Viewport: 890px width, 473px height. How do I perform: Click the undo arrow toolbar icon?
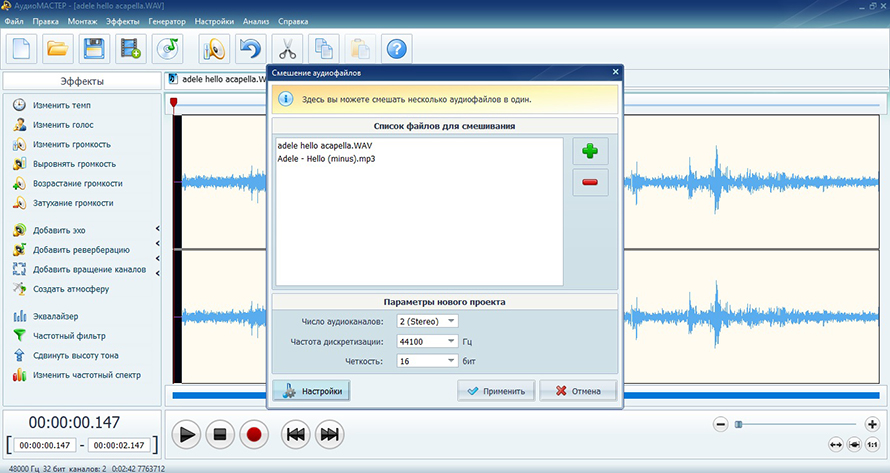[x=249, y=47]
